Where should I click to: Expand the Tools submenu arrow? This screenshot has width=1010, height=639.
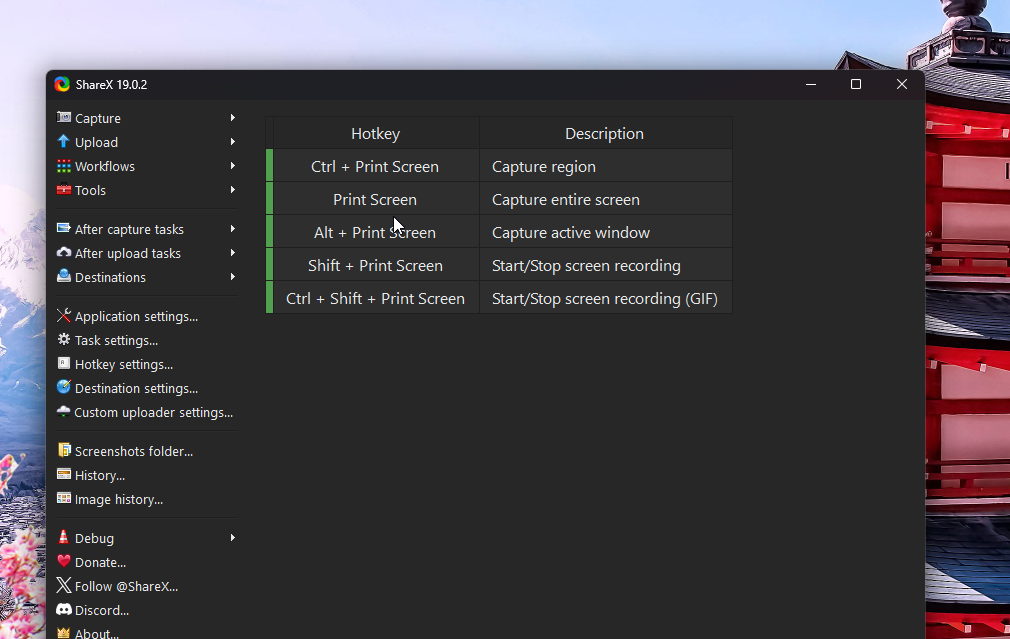(233, 190)
